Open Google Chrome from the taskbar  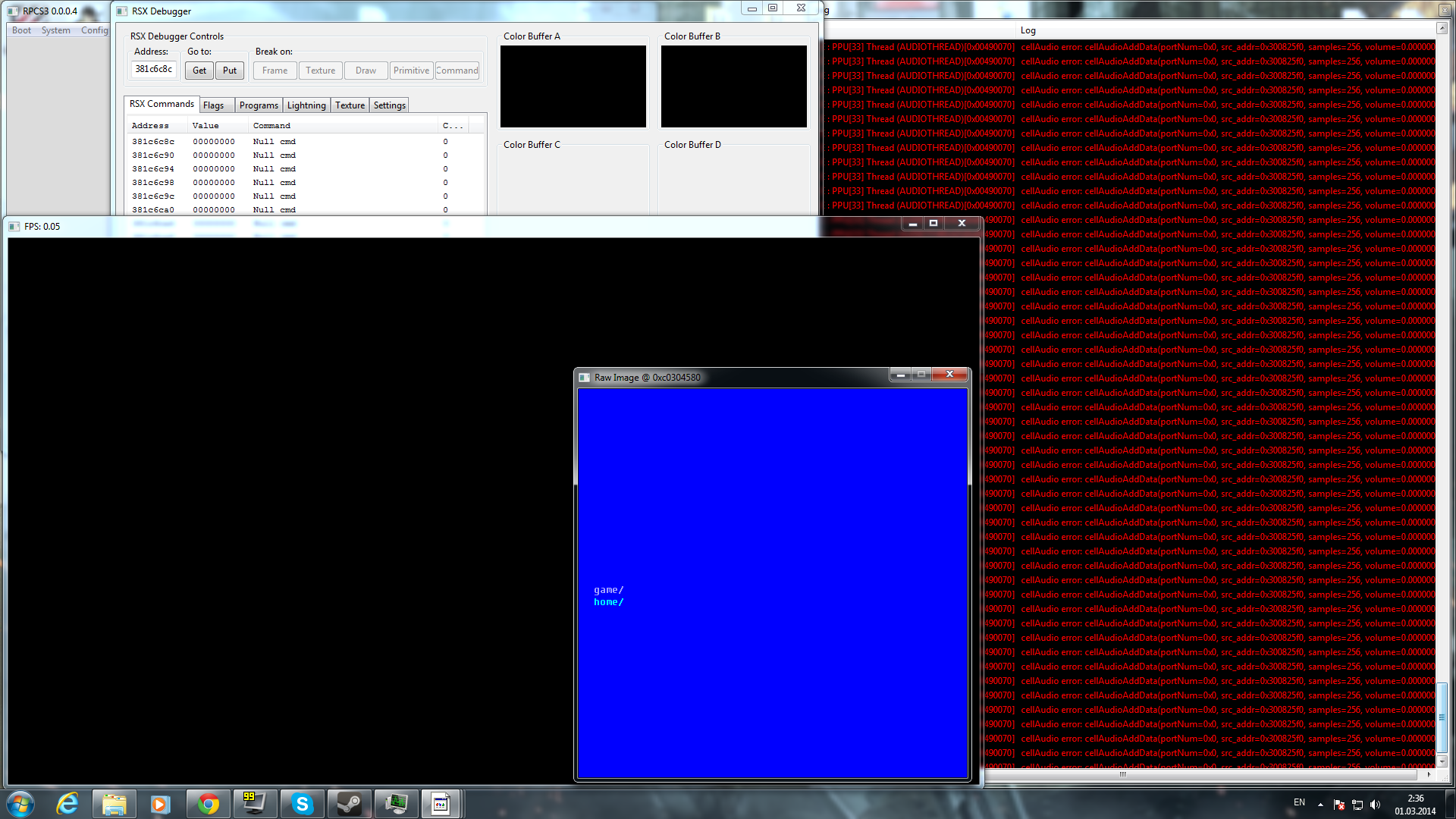[208, 804]
